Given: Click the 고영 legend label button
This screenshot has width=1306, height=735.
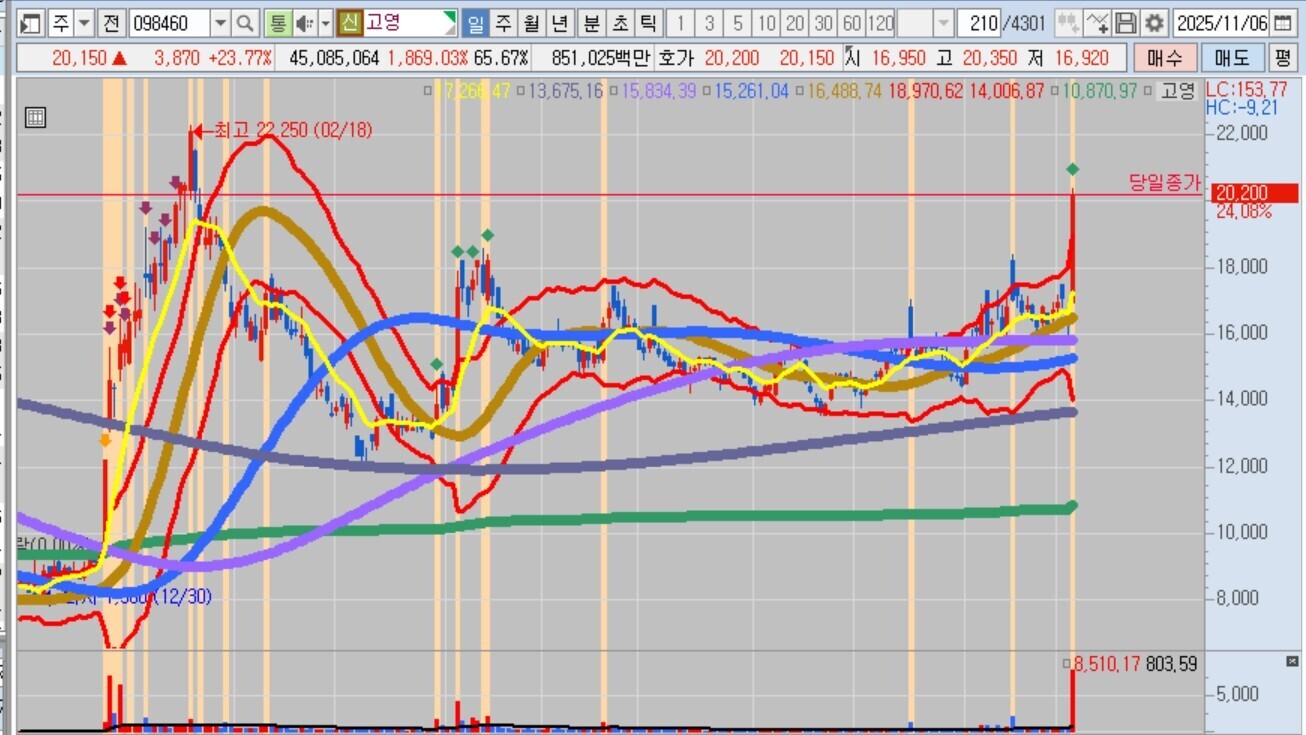Looking at the screenshot, I should click(1179, 91).
